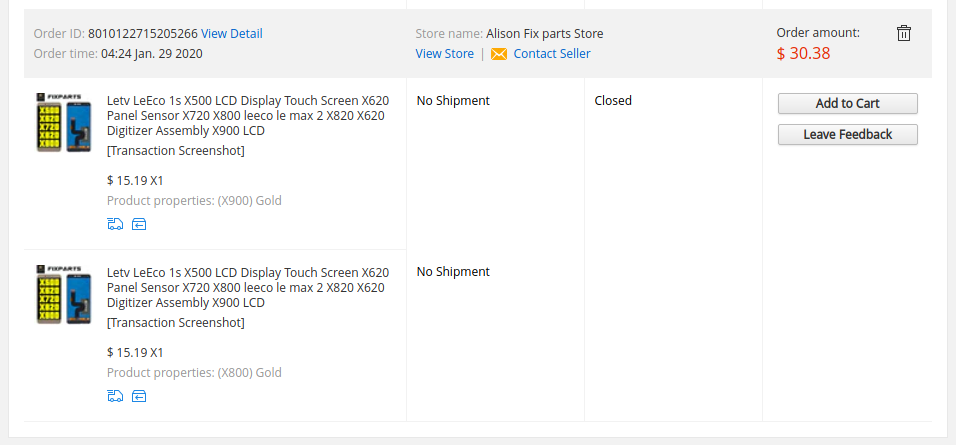This screenshot has width=956, height=445.
Task: Click the envelope icon beside Contact Seller
Action: coord(499,54)
